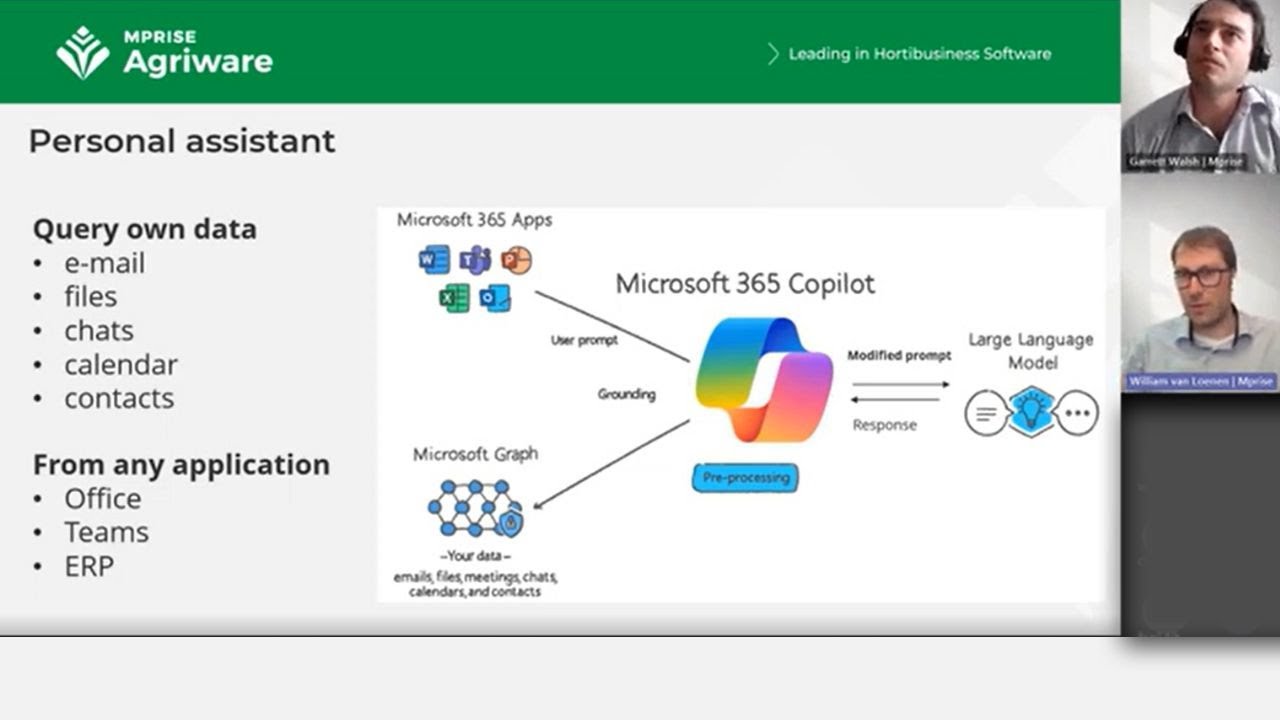Image resolution: width=1280 pixels, height=720 pixels.
Task: Click the 'Agriware' brand name text
Action: (x=198, y=62)
